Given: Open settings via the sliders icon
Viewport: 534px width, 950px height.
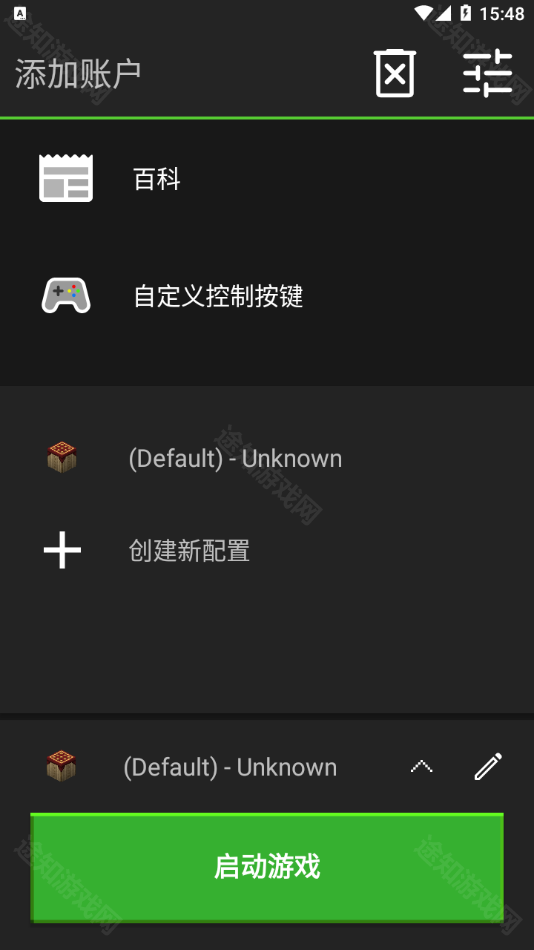Looking at the screenshot, I should pos(488,73).
